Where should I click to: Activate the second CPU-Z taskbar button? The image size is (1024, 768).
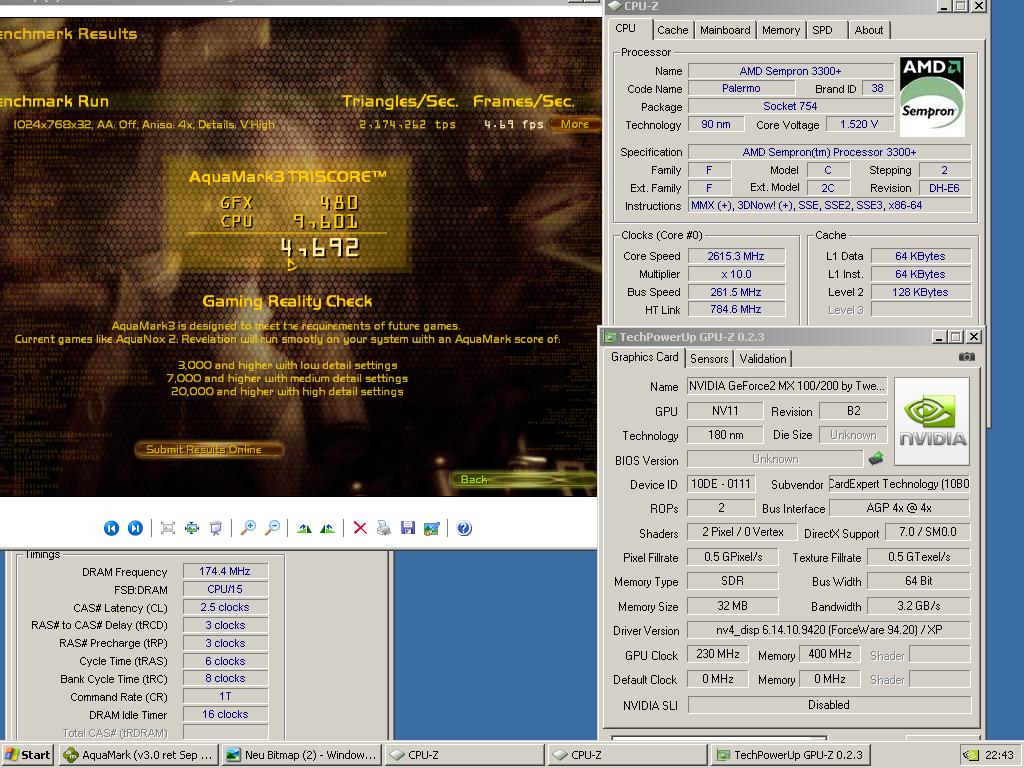point(627,755)
